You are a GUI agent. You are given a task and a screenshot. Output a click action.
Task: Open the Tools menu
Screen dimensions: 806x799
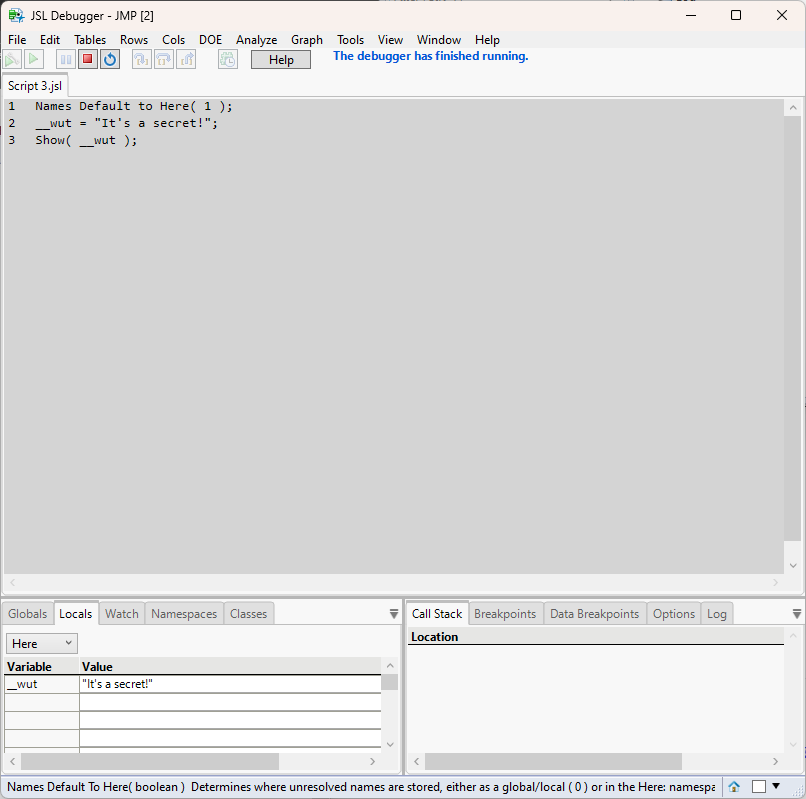tap(351, 40)
